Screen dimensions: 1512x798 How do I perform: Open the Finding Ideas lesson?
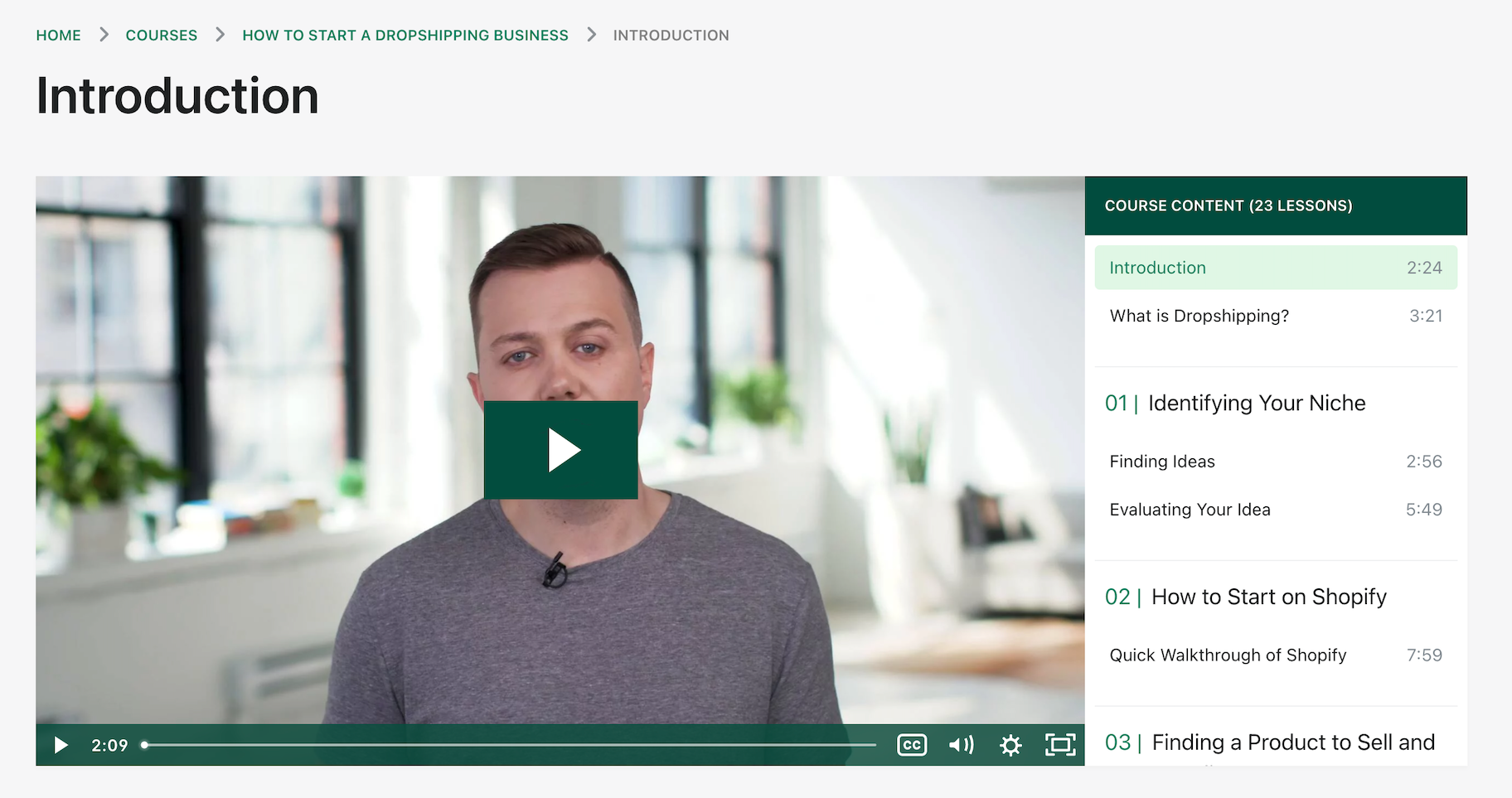(1276, 462)
